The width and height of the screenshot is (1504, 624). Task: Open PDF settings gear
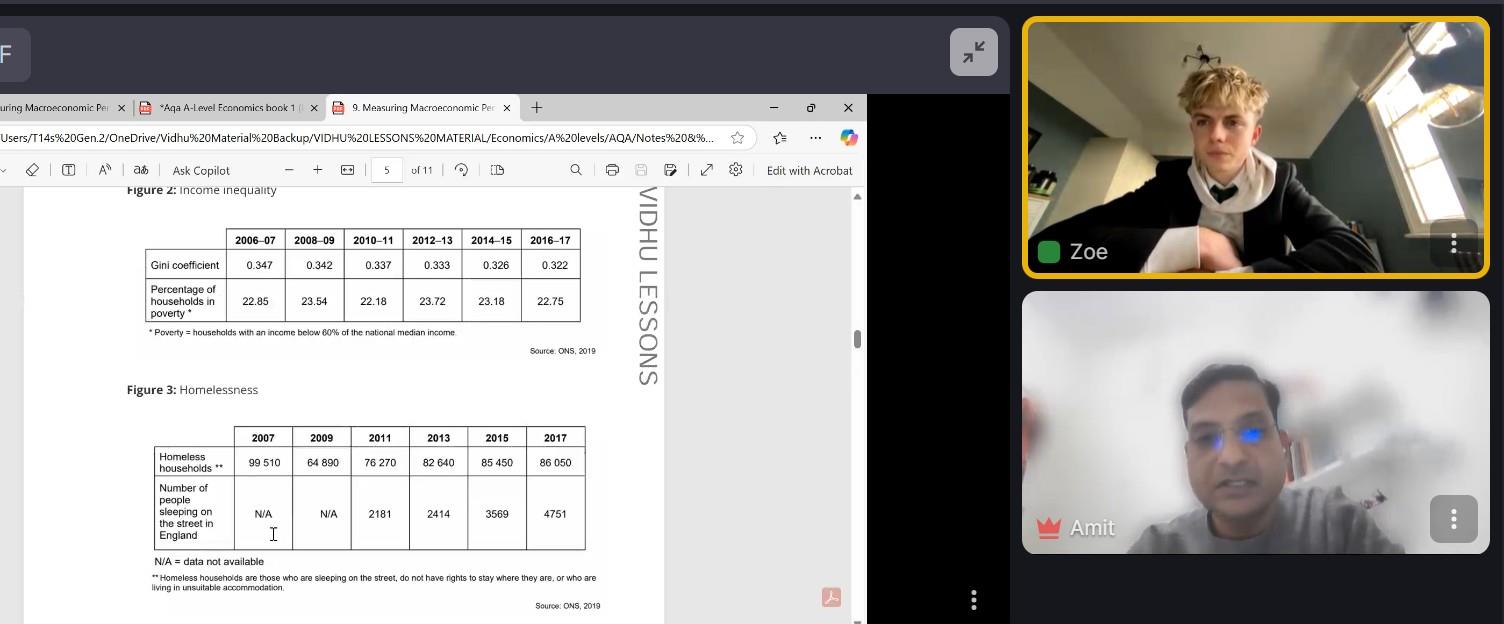tap(736, 170)
